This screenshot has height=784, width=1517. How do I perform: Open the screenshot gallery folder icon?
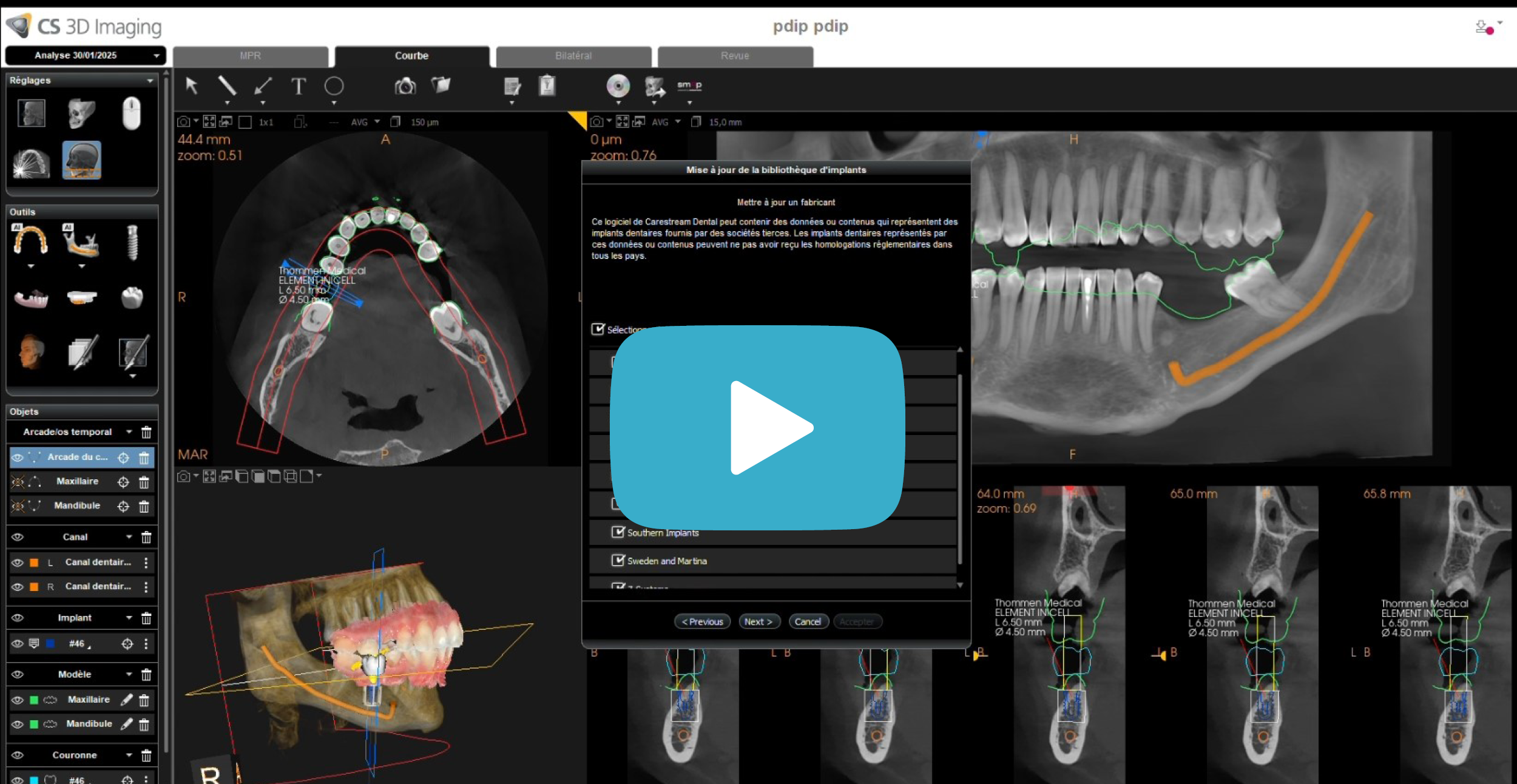(441, 85)
